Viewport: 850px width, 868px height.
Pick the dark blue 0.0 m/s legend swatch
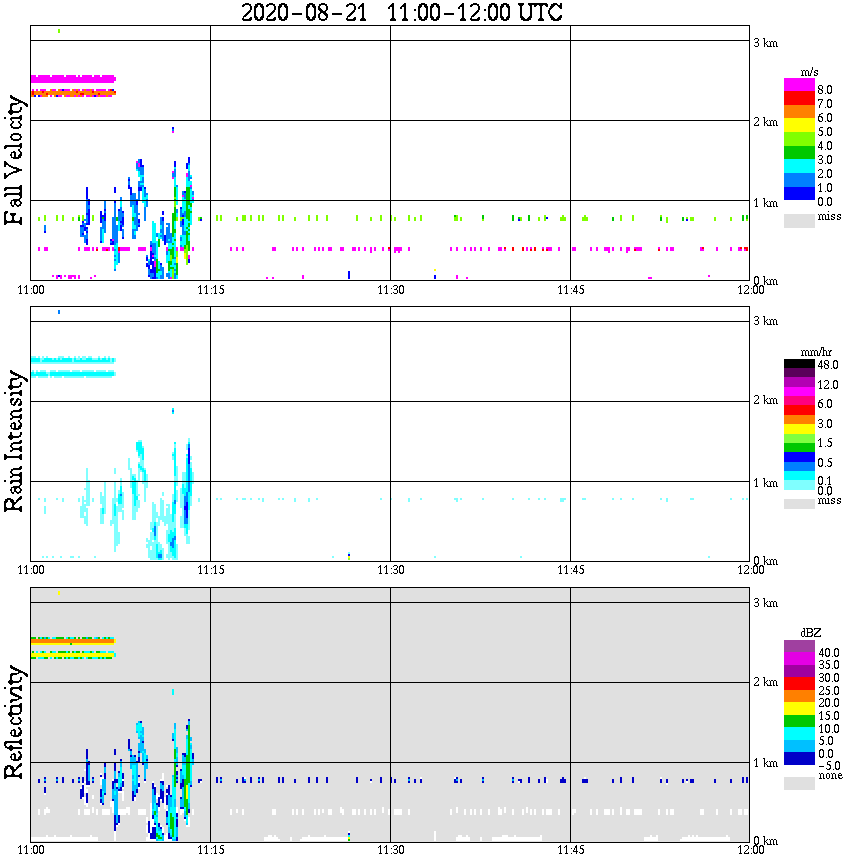[799, 193]
